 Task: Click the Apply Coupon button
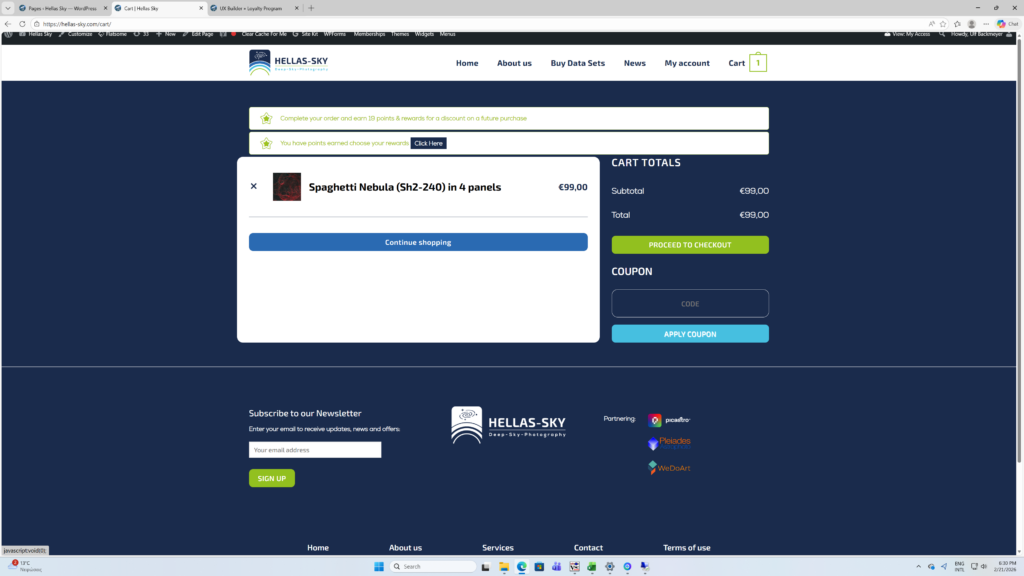pyautogui.click(x=690, y=334)
